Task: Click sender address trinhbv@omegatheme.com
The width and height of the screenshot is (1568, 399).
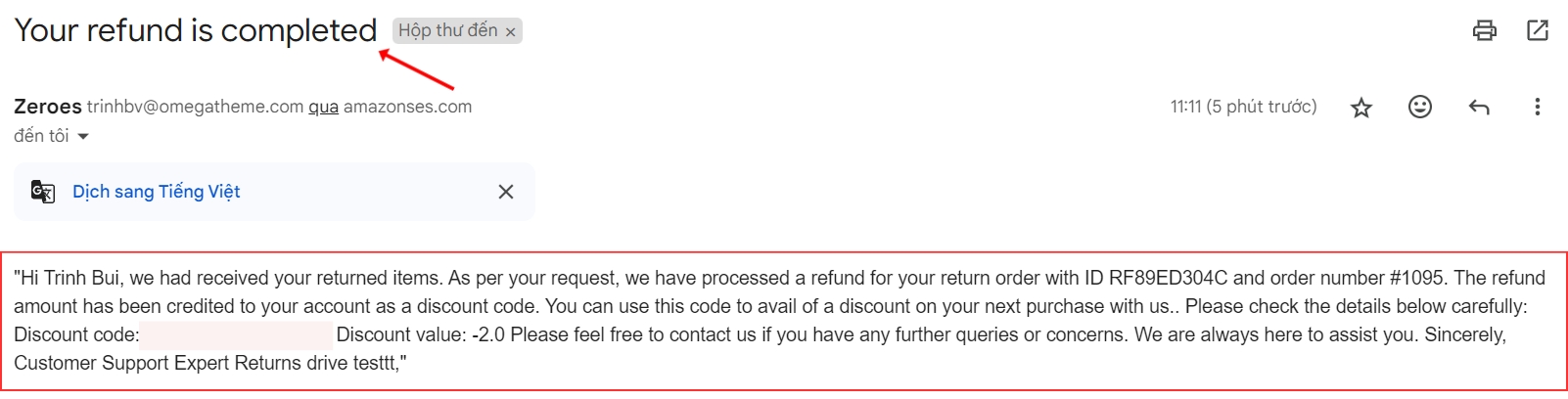Action: (195, 107)
